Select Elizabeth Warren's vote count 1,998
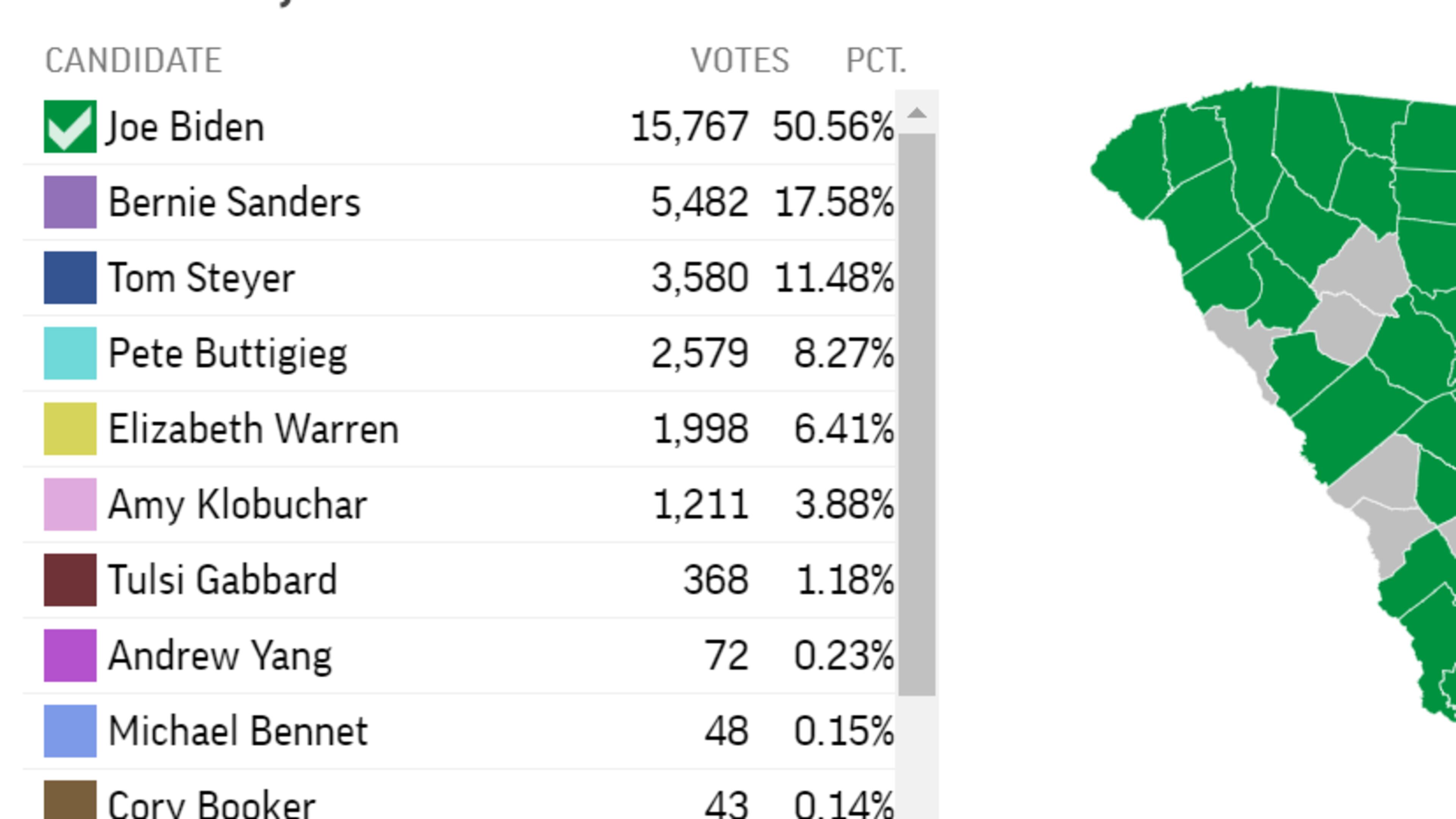Screen dimensions: 1456x819 (x=701, y=429)
